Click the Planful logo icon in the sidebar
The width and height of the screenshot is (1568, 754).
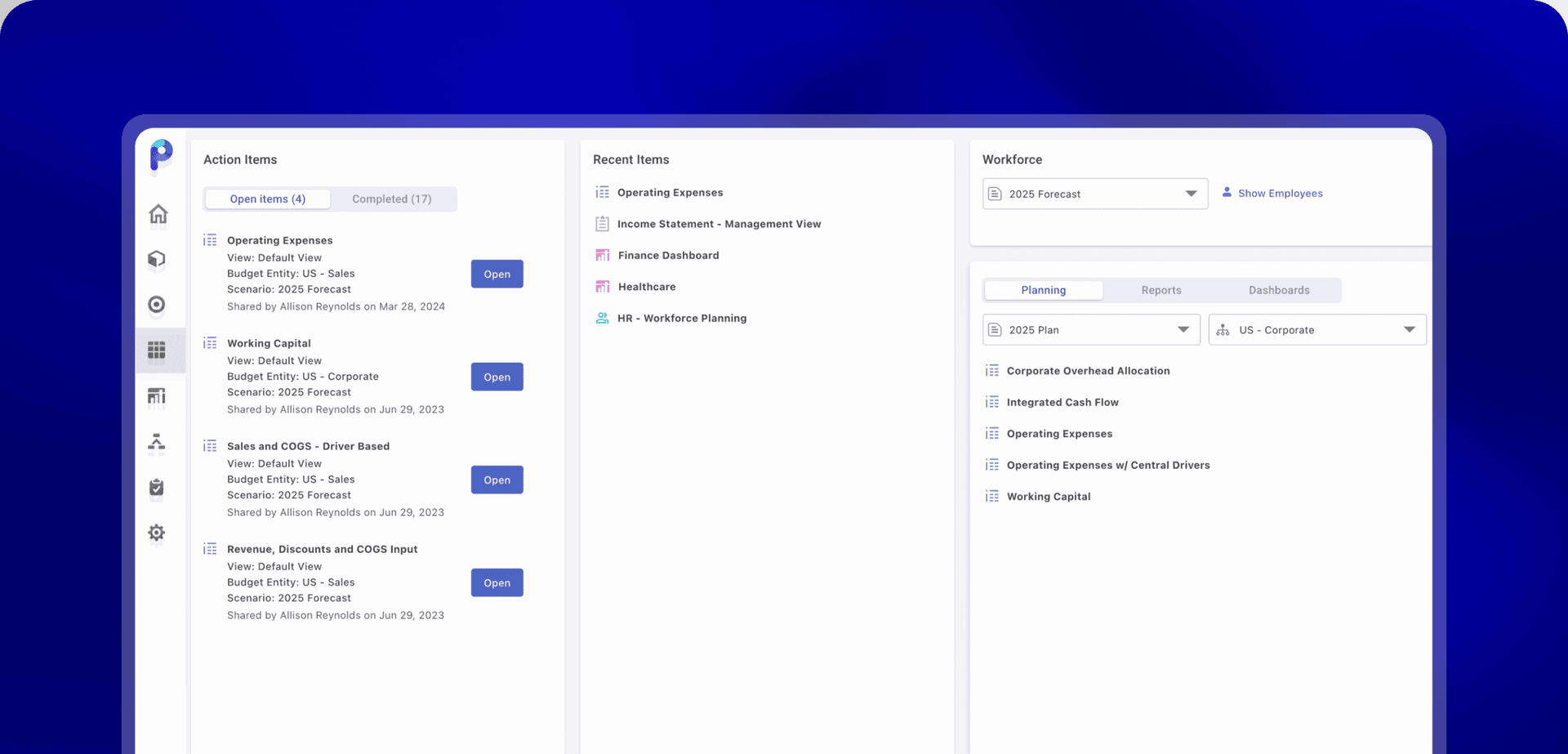[x=161, y=156]
